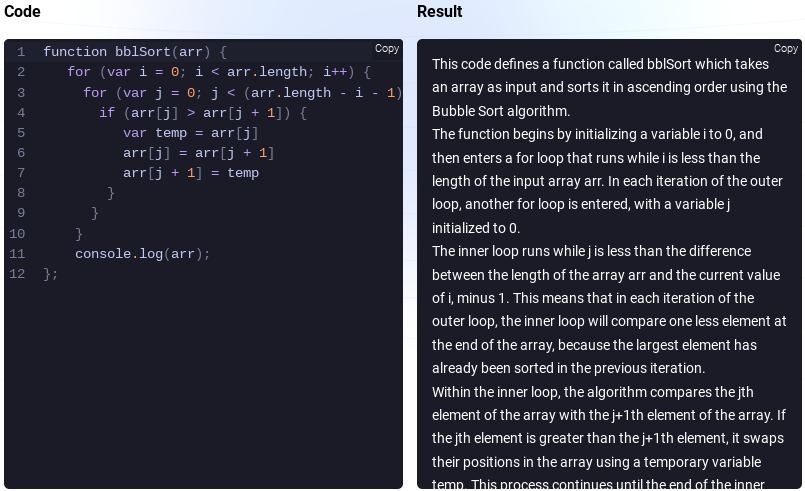Click line number 6 in code gutter
Viewport: 805px width, 491px height.
click(21, 153)
